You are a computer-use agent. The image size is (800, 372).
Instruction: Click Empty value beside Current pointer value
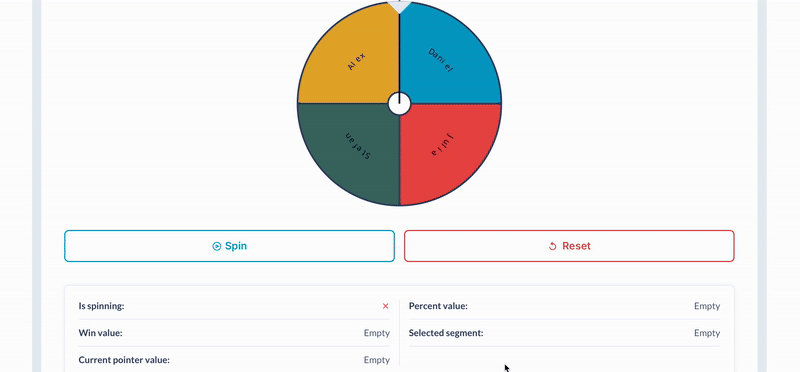point(377,360)
